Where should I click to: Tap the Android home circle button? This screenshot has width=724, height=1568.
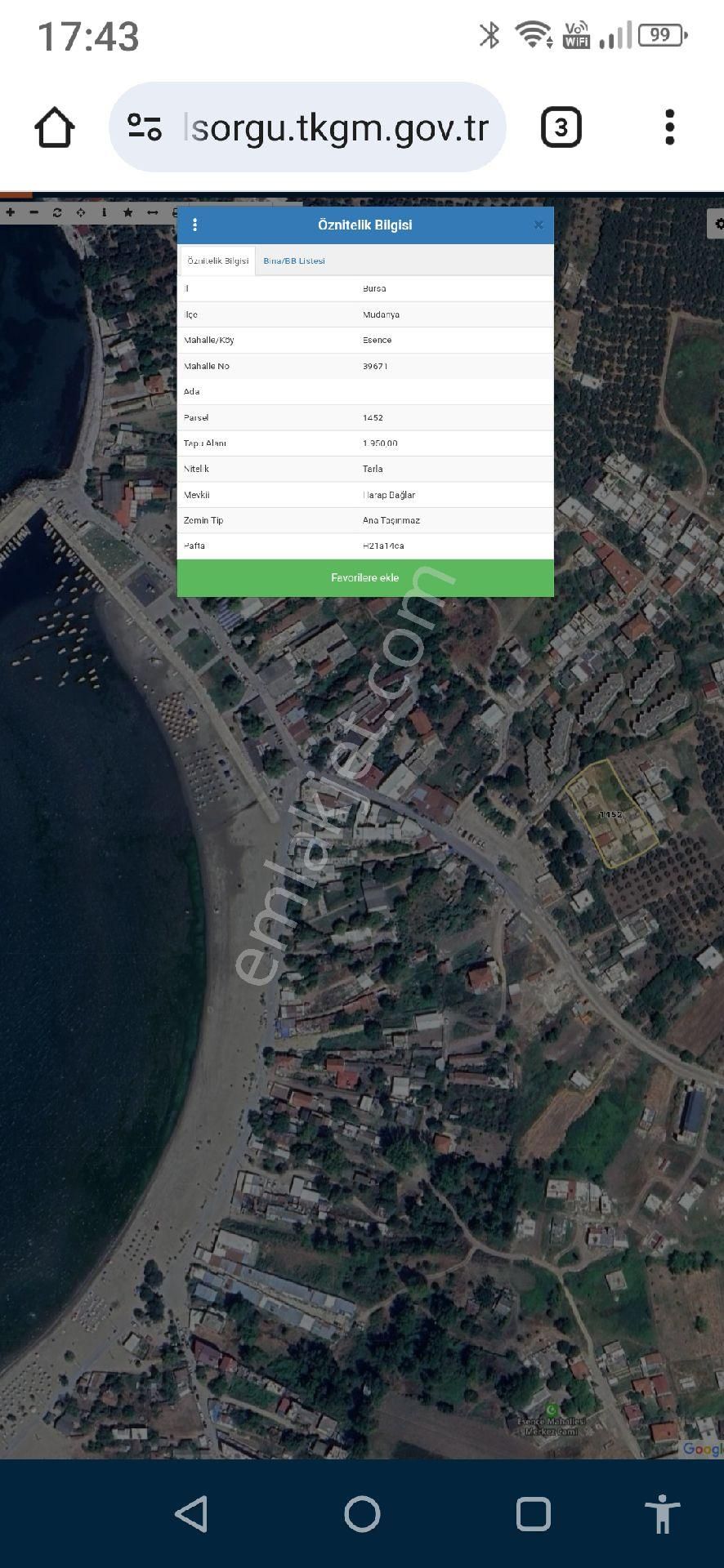coord(362,1514)
